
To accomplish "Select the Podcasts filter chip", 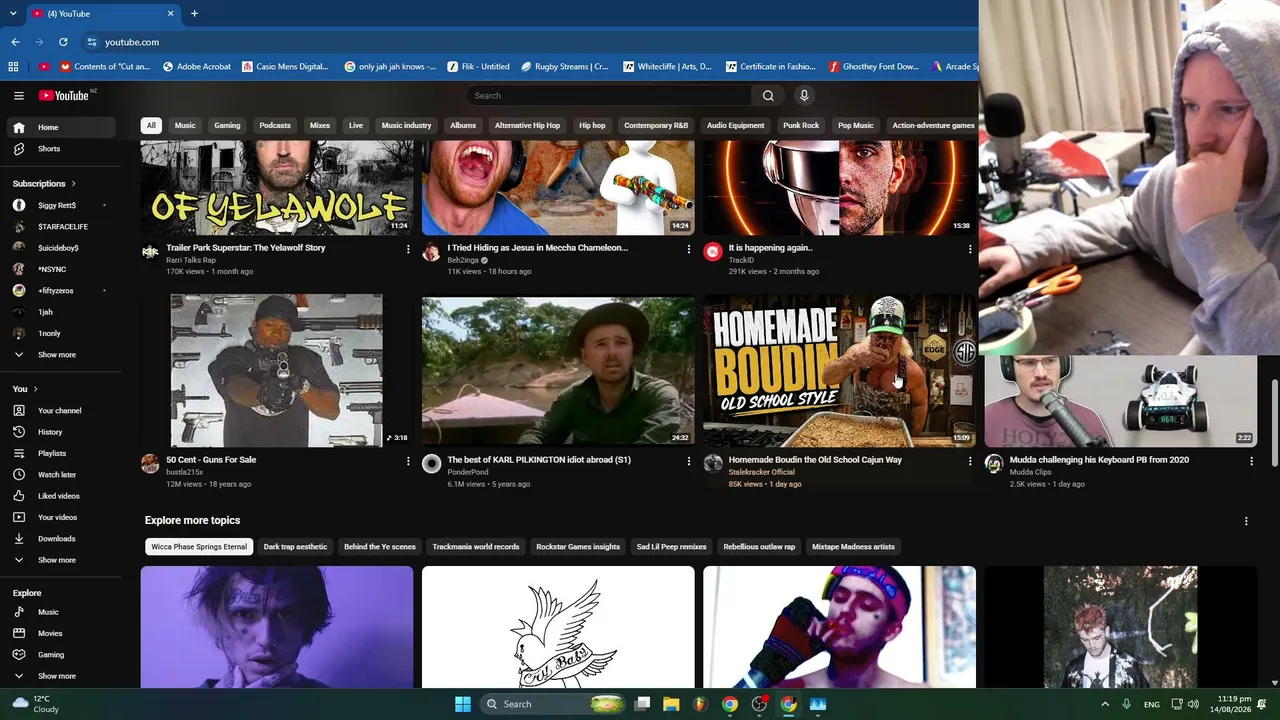I will (275, 125).
